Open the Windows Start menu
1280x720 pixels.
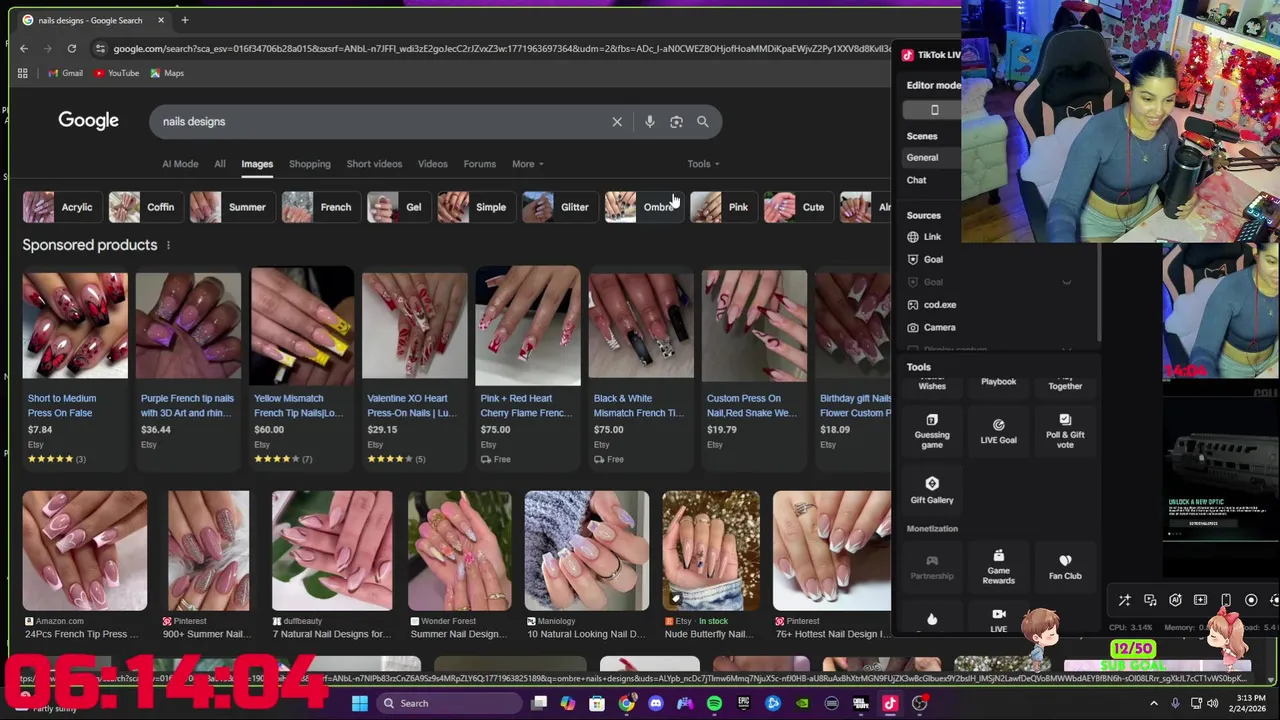[x=359, y=703]
